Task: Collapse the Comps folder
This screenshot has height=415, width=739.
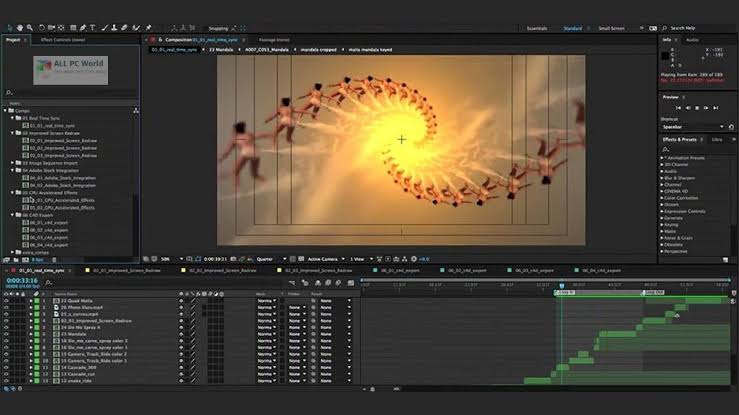Action: tap(5, 111)
